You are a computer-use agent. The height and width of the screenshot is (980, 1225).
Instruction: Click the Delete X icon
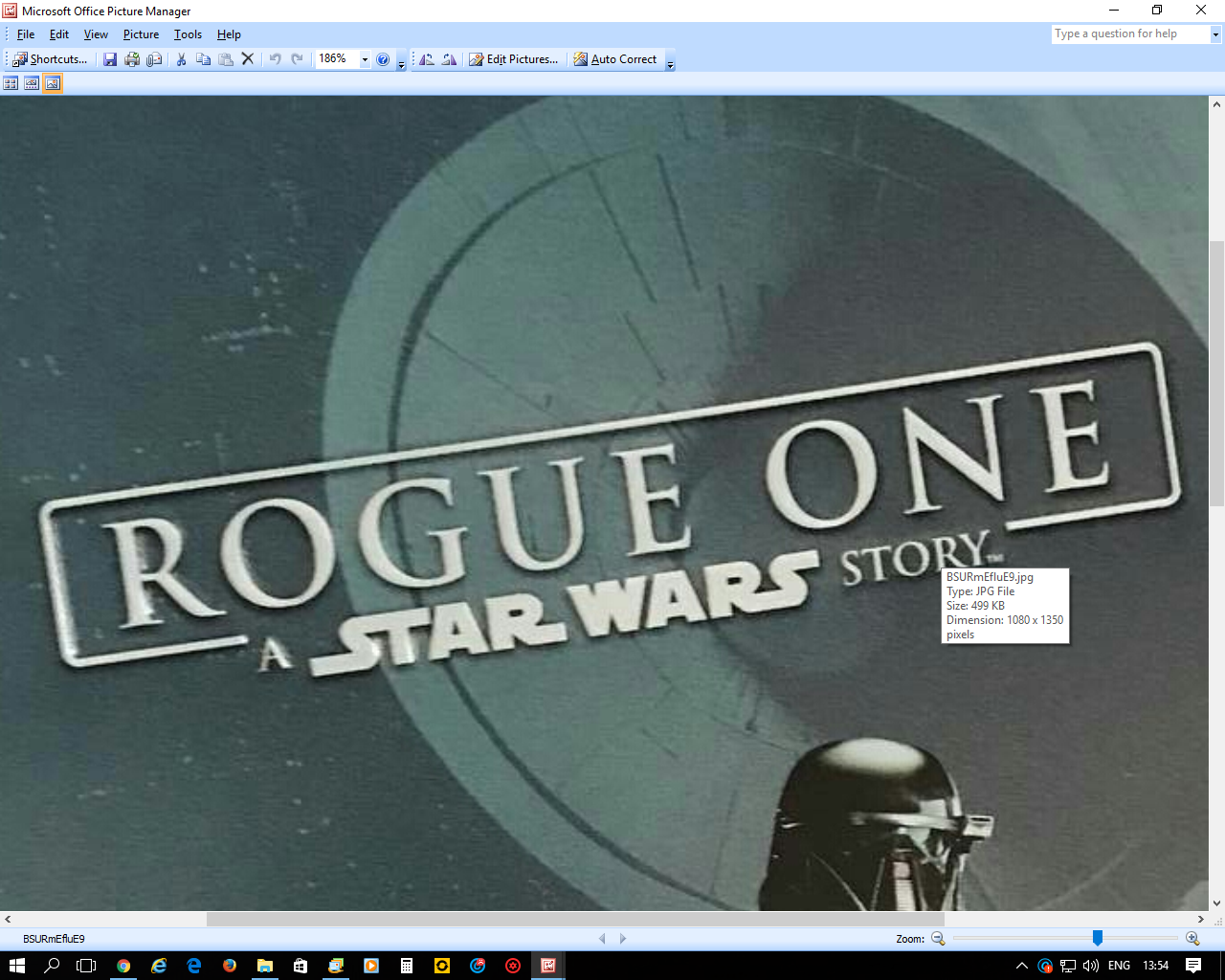click(x=247, y=59)
